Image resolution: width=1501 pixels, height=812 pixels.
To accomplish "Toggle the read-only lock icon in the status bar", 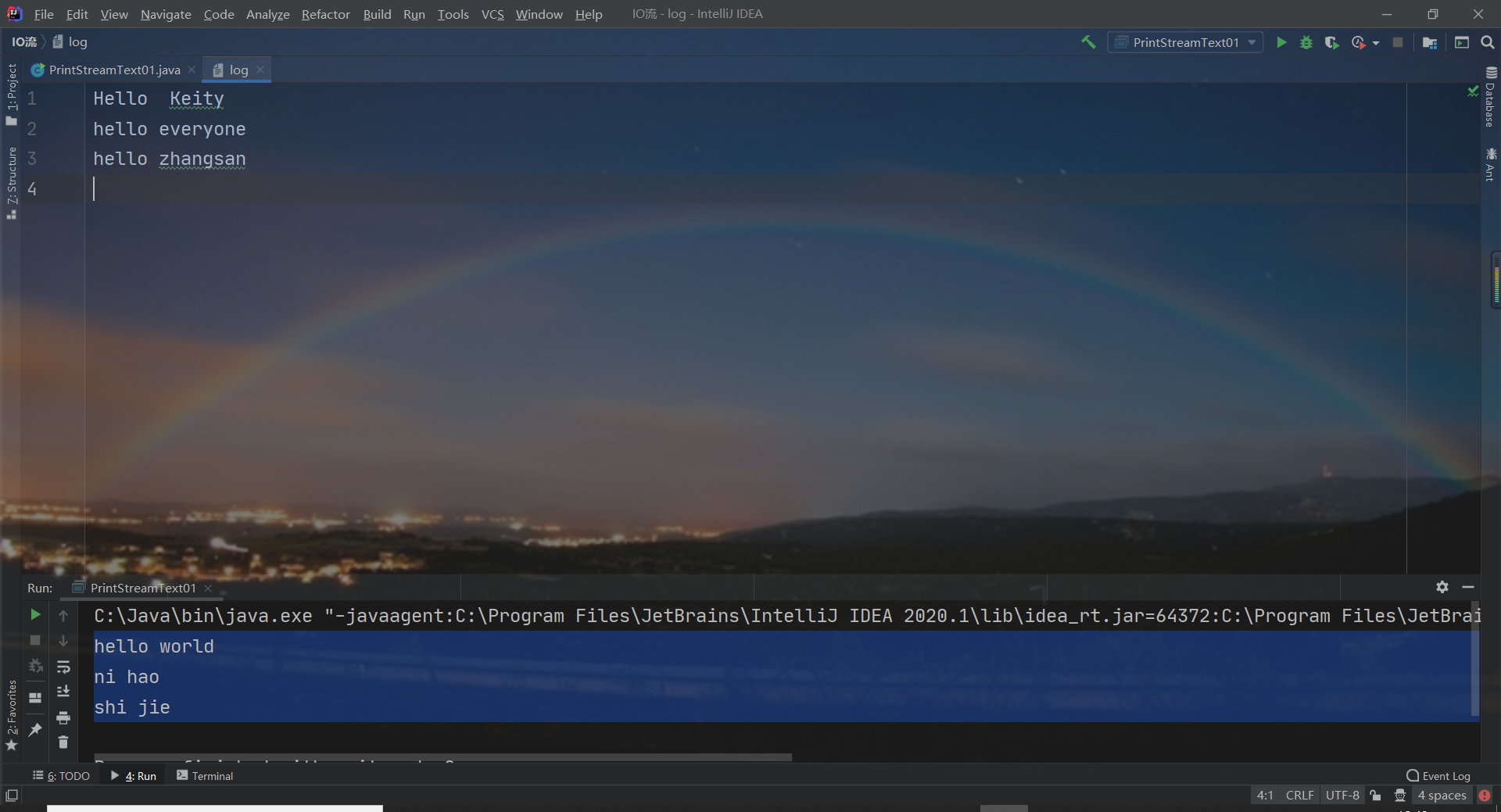I will click(x=1376, y=796).
